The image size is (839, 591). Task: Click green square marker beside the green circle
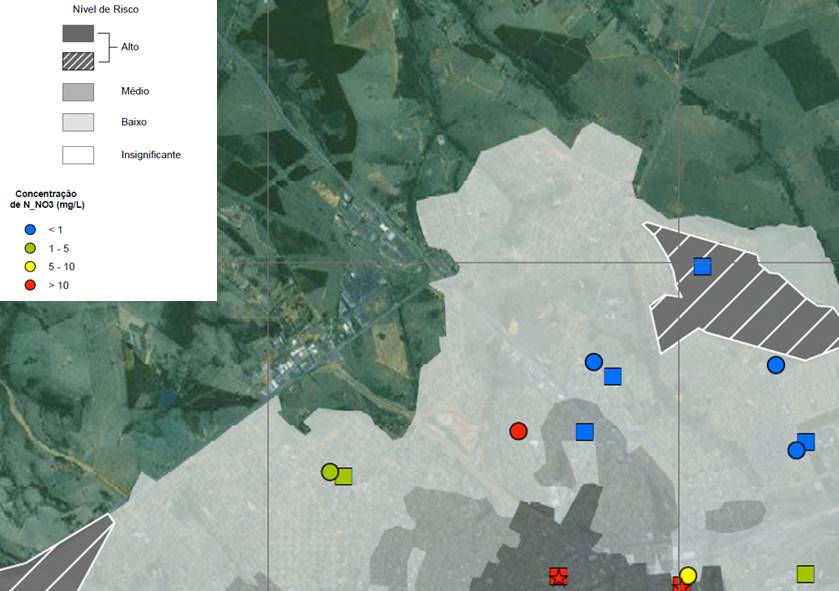click(344, 476)
